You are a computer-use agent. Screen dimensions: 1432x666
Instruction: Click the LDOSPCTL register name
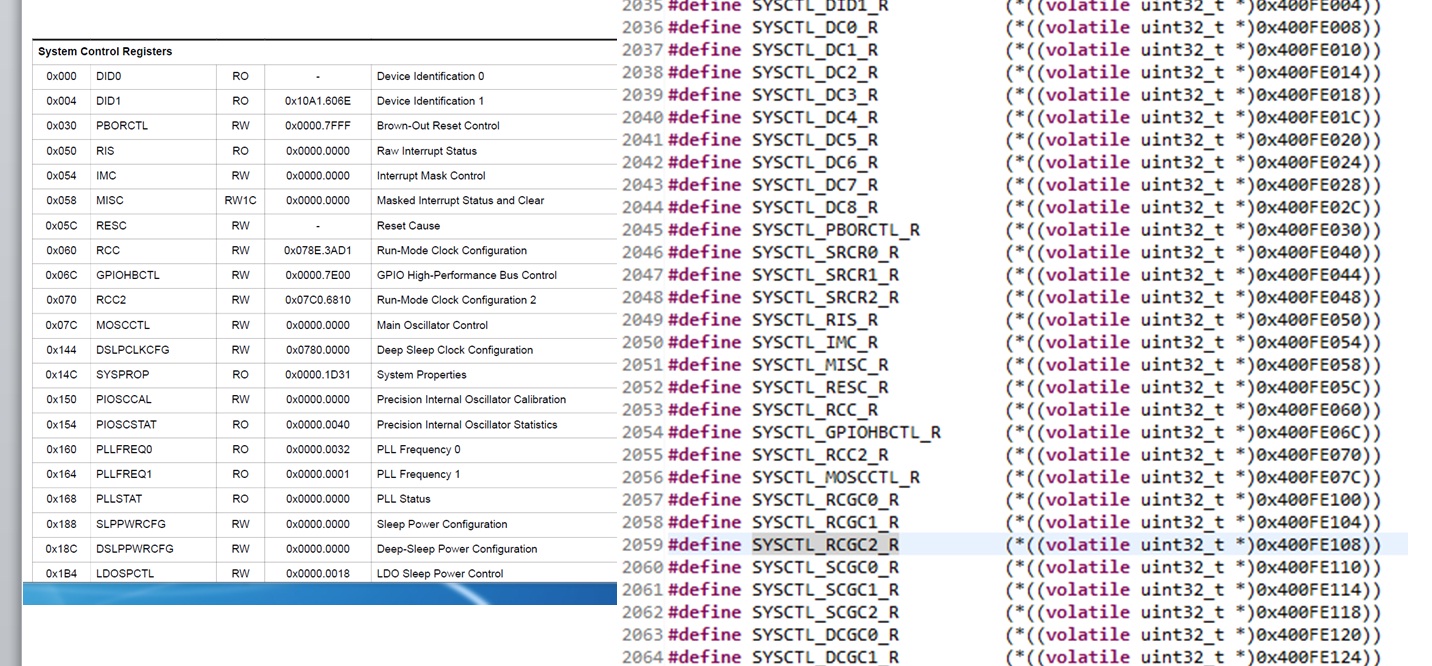[x=125, y=574]
